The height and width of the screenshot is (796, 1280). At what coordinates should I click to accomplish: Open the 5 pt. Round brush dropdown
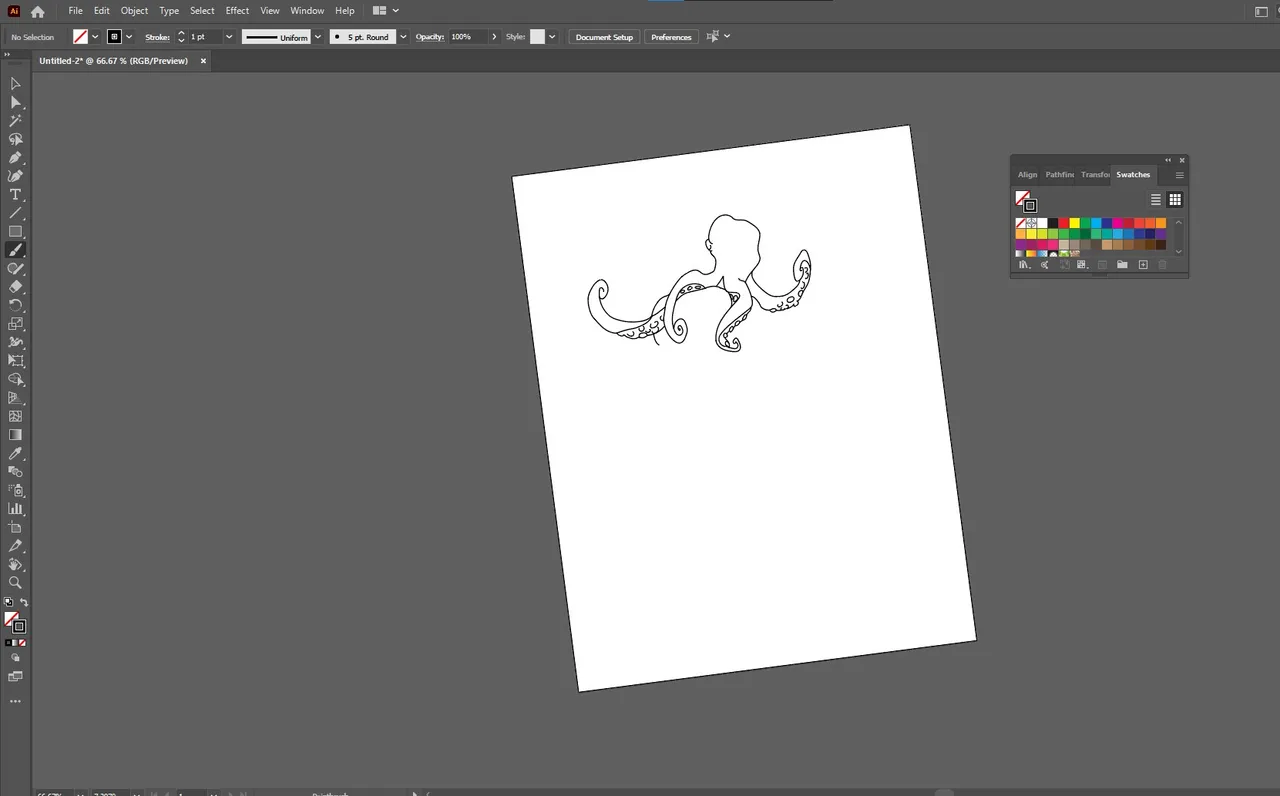[403, 37]
